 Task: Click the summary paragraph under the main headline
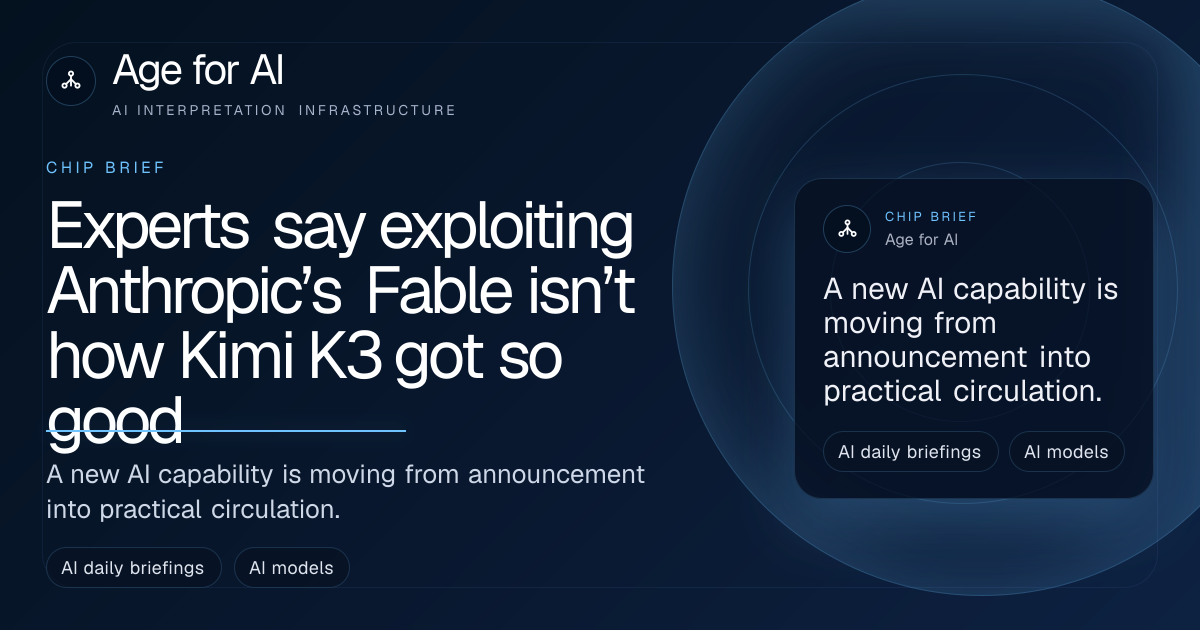coord(346,491)
